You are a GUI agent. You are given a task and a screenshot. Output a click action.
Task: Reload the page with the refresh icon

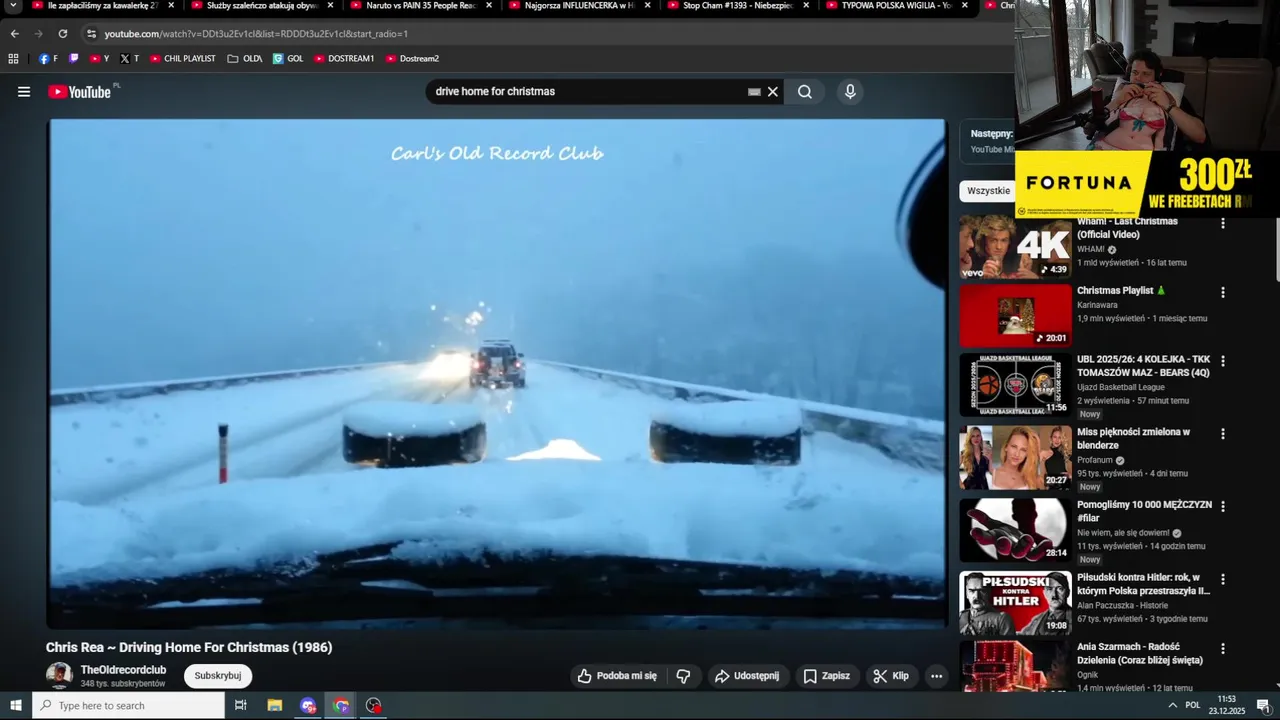pos(62,33)
